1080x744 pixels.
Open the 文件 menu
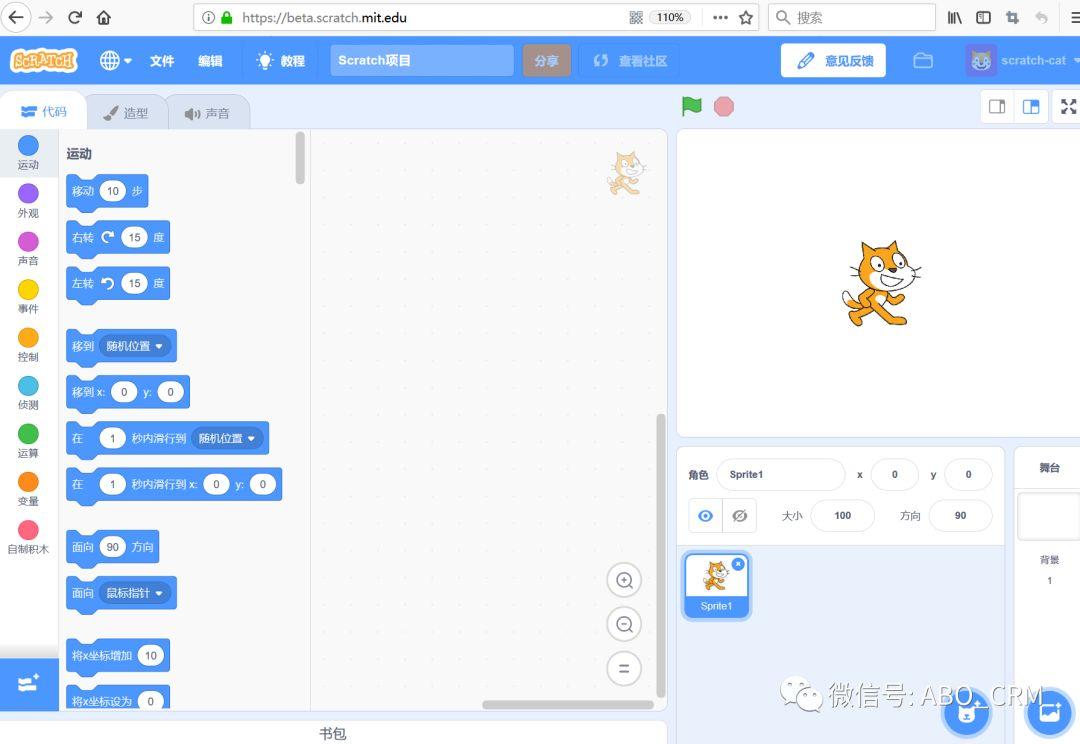click(162, 61)
